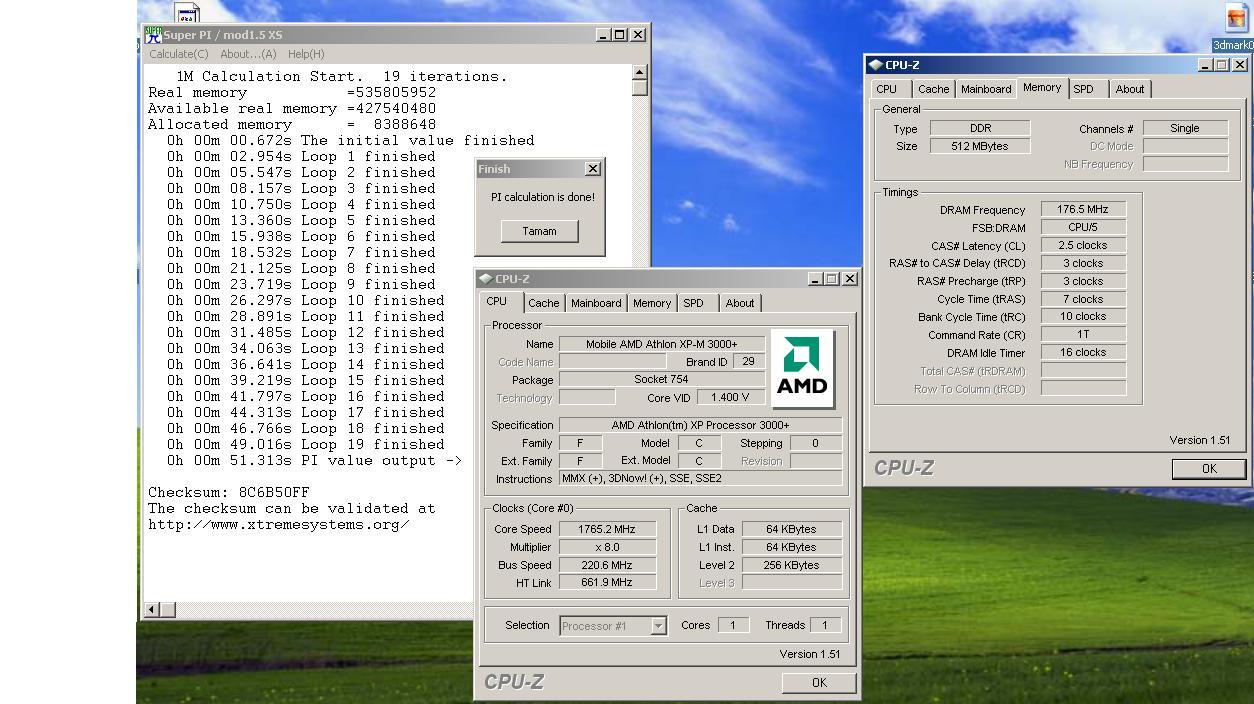Click 'PI calculation is done!' message
The width and height of the screenshot is (1254, 704).
[x=542, y=197]
